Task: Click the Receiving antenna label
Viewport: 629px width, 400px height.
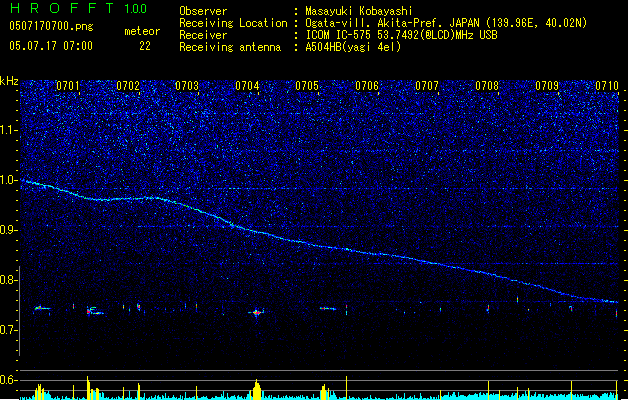Action: click(230, 47)
